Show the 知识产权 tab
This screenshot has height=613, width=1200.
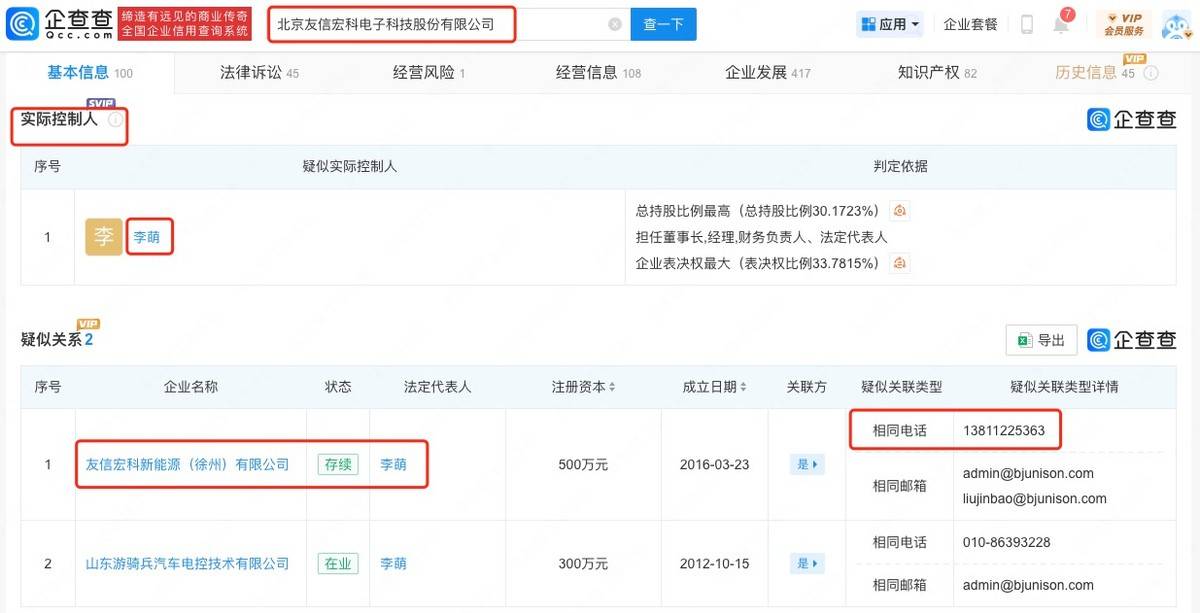937,73
